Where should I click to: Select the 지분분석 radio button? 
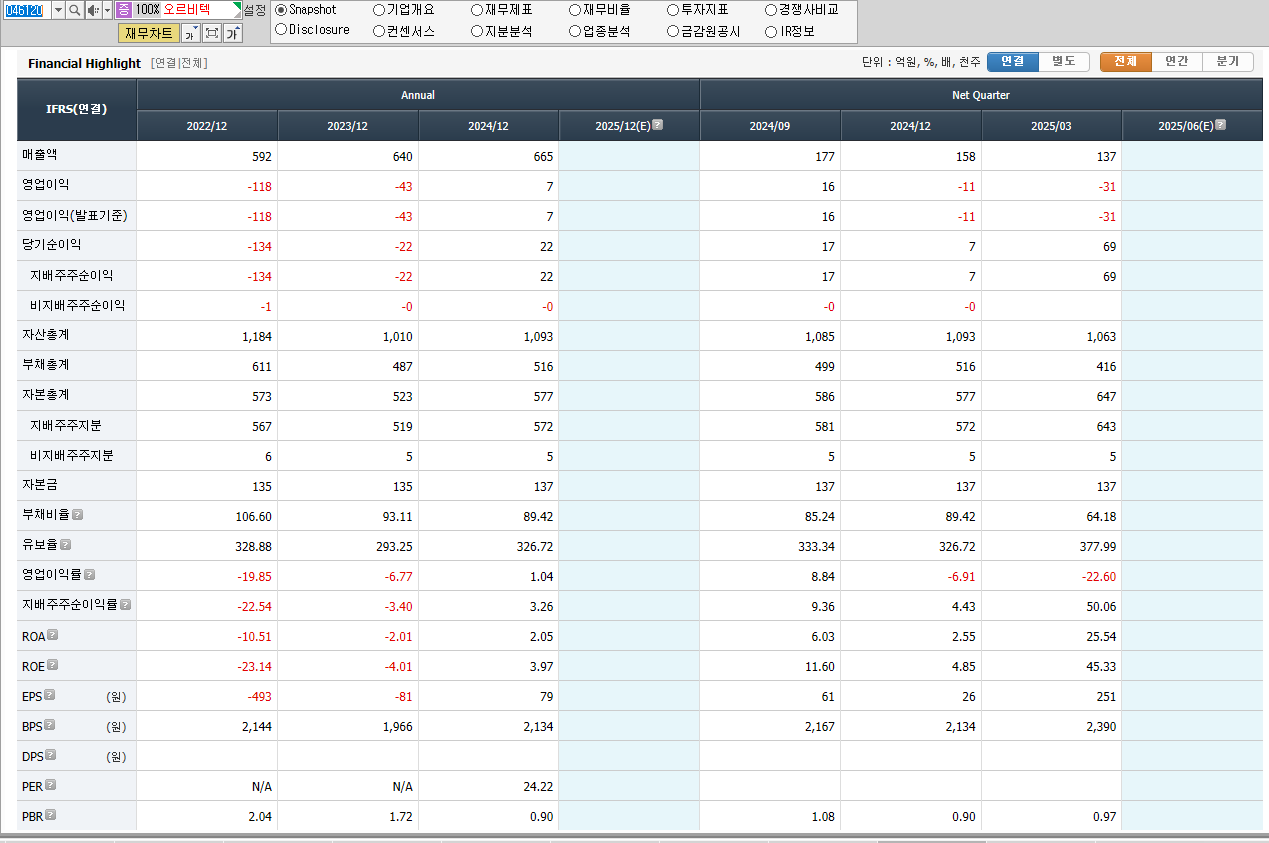click(x=477, y=31)
